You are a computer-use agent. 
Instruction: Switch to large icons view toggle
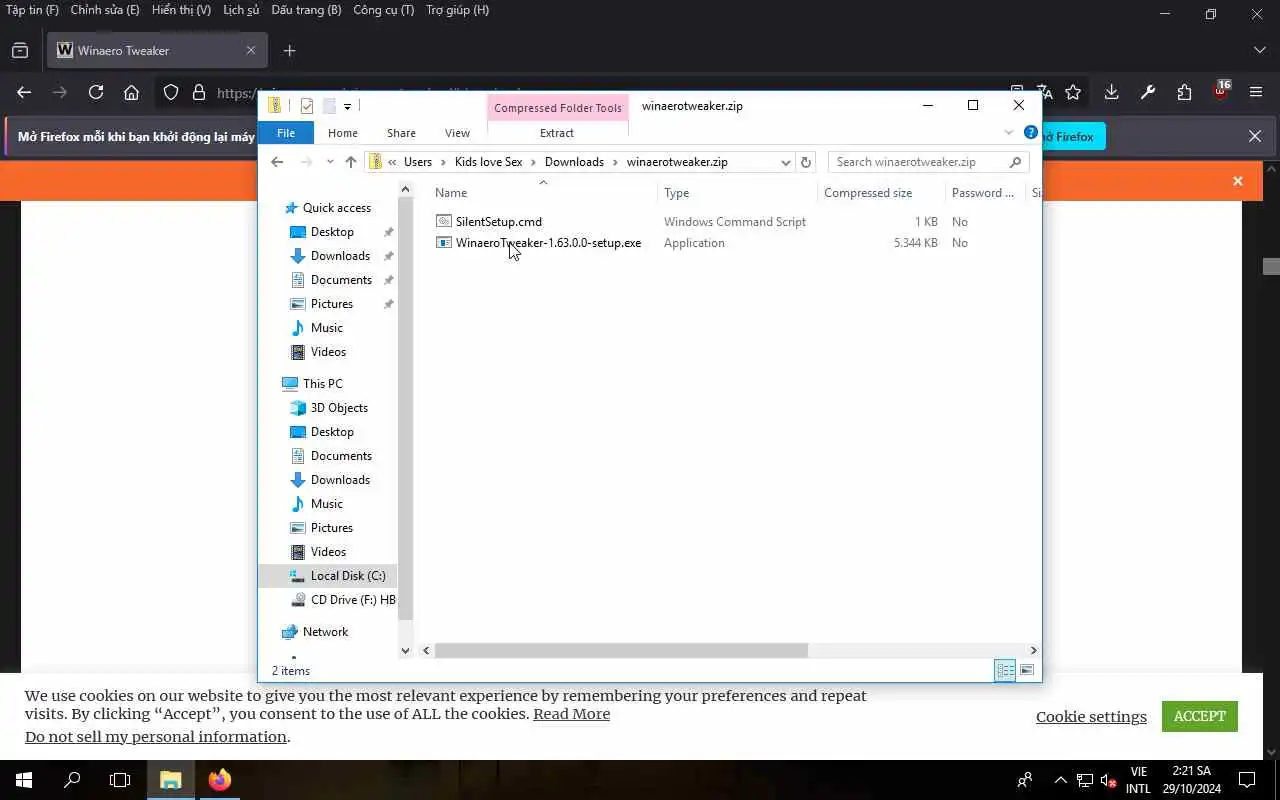(1027, 671)
